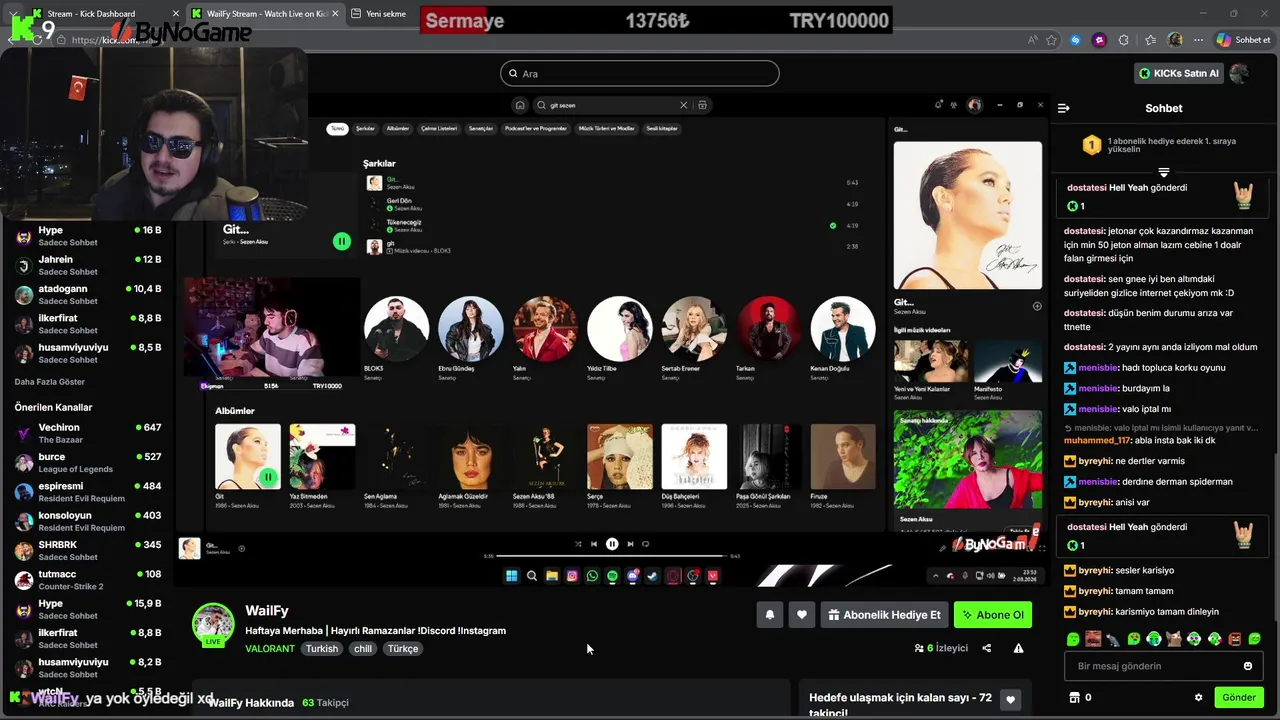The height and width of the screenshot is (720, 1280).
Task: Open chat settings gear icon
Action: pos(1198,697)
